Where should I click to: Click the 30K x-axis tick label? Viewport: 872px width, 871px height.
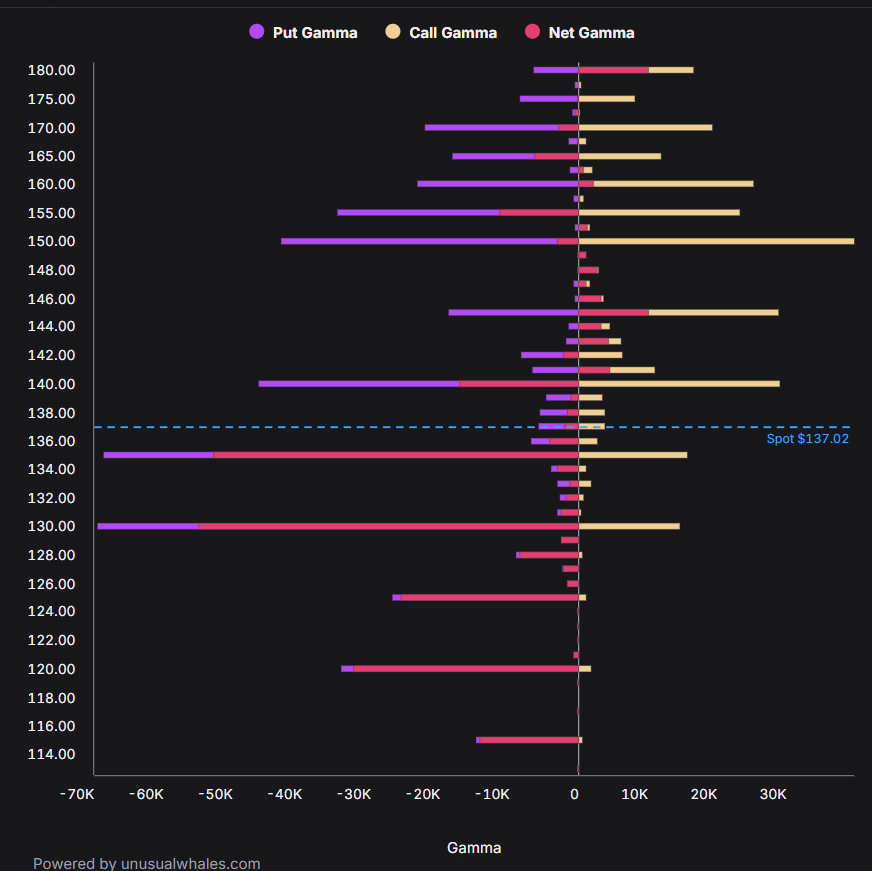[x=773, y=794]
